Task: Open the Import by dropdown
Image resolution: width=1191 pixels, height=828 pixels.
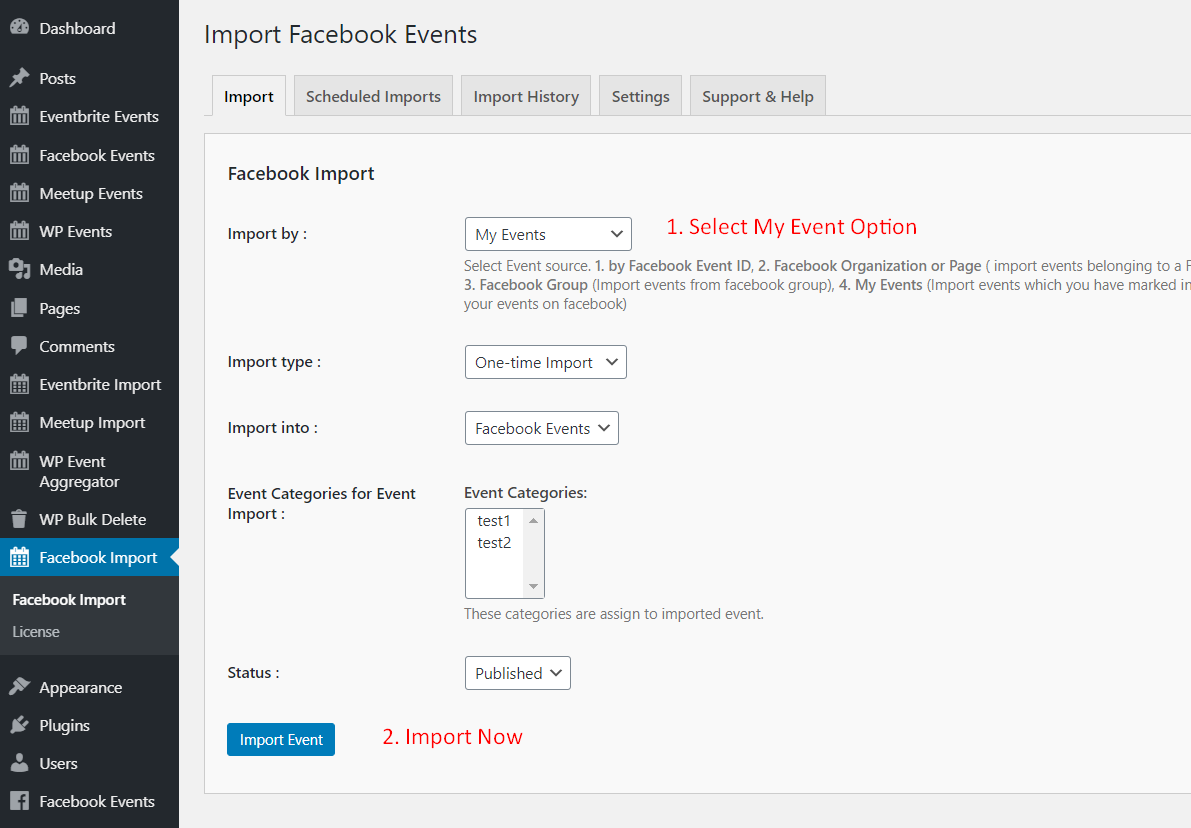Action: (x=547, y=234)
